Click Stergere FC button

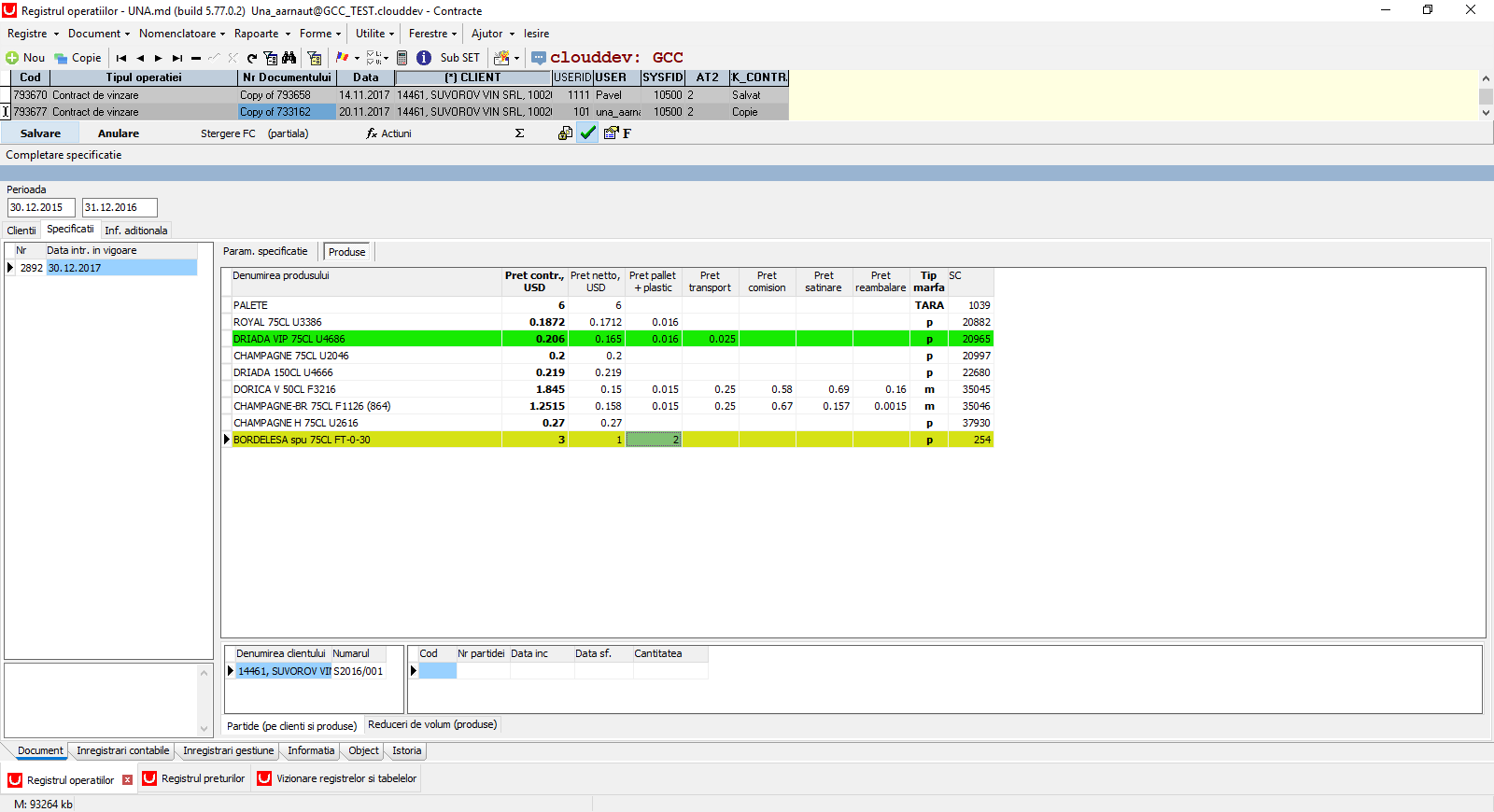(228, 133)
